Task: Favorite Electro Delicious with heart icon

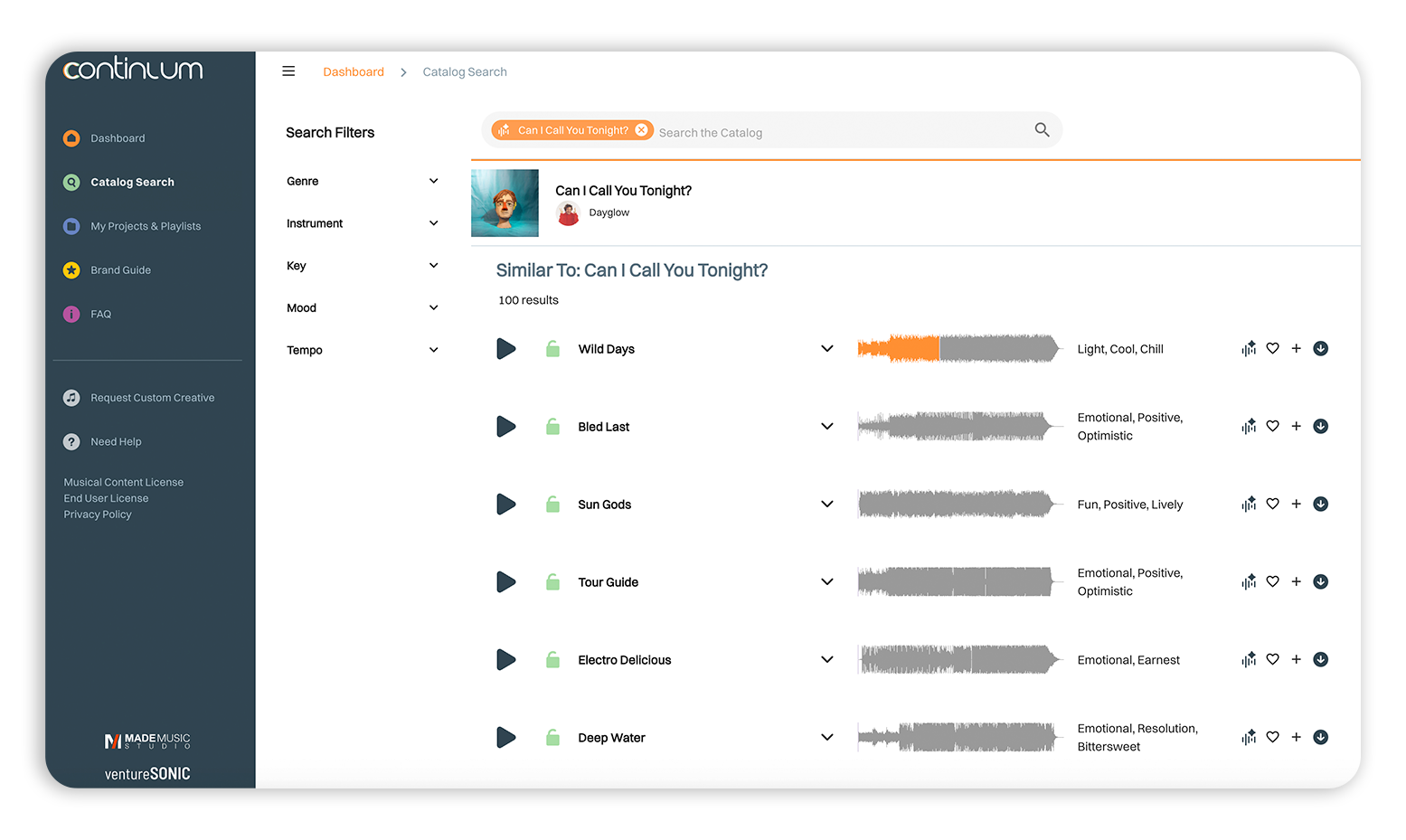Action: 1272,660
